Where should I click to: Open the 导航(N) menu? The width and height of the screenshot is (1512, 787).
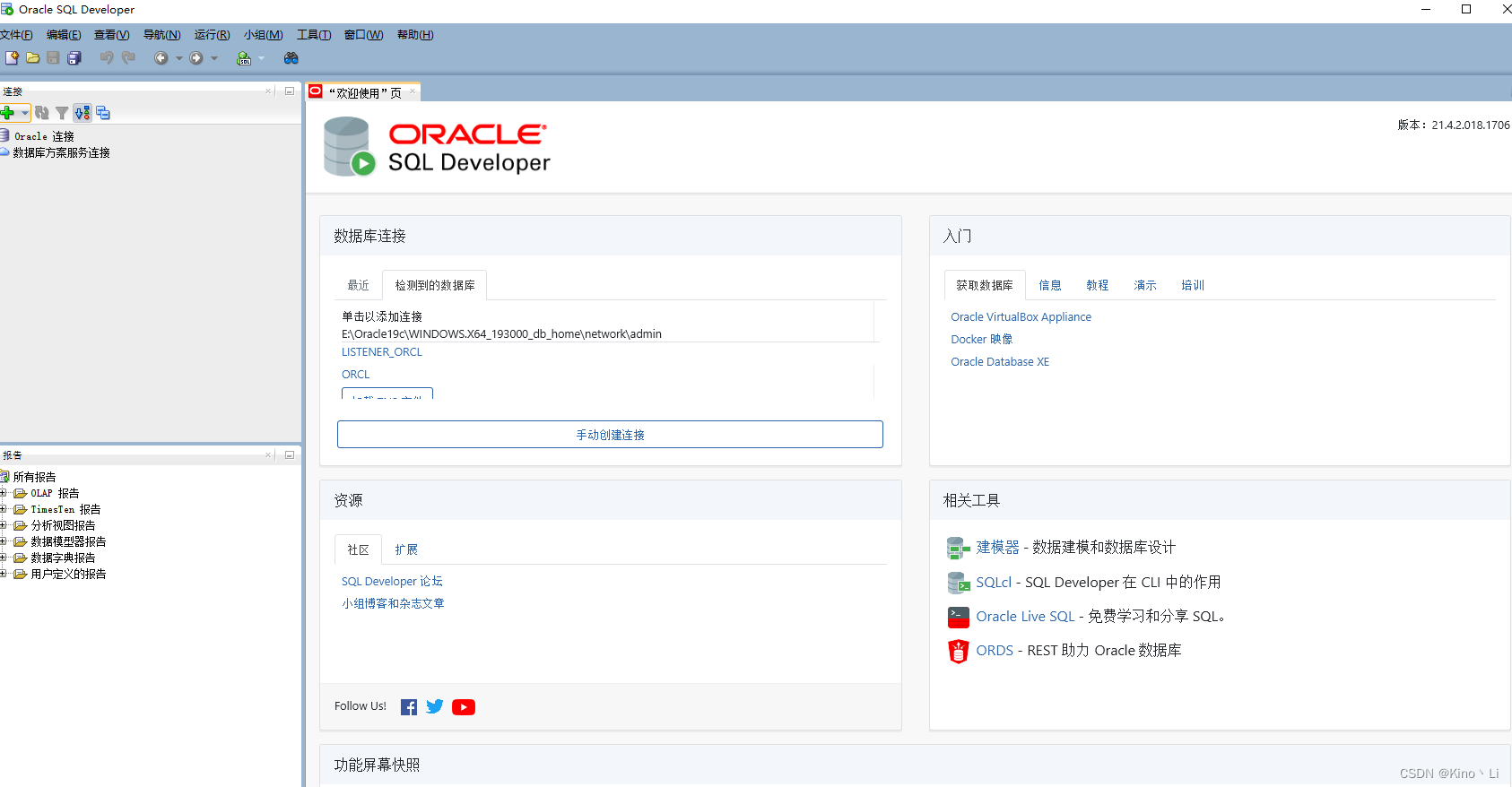162,35
